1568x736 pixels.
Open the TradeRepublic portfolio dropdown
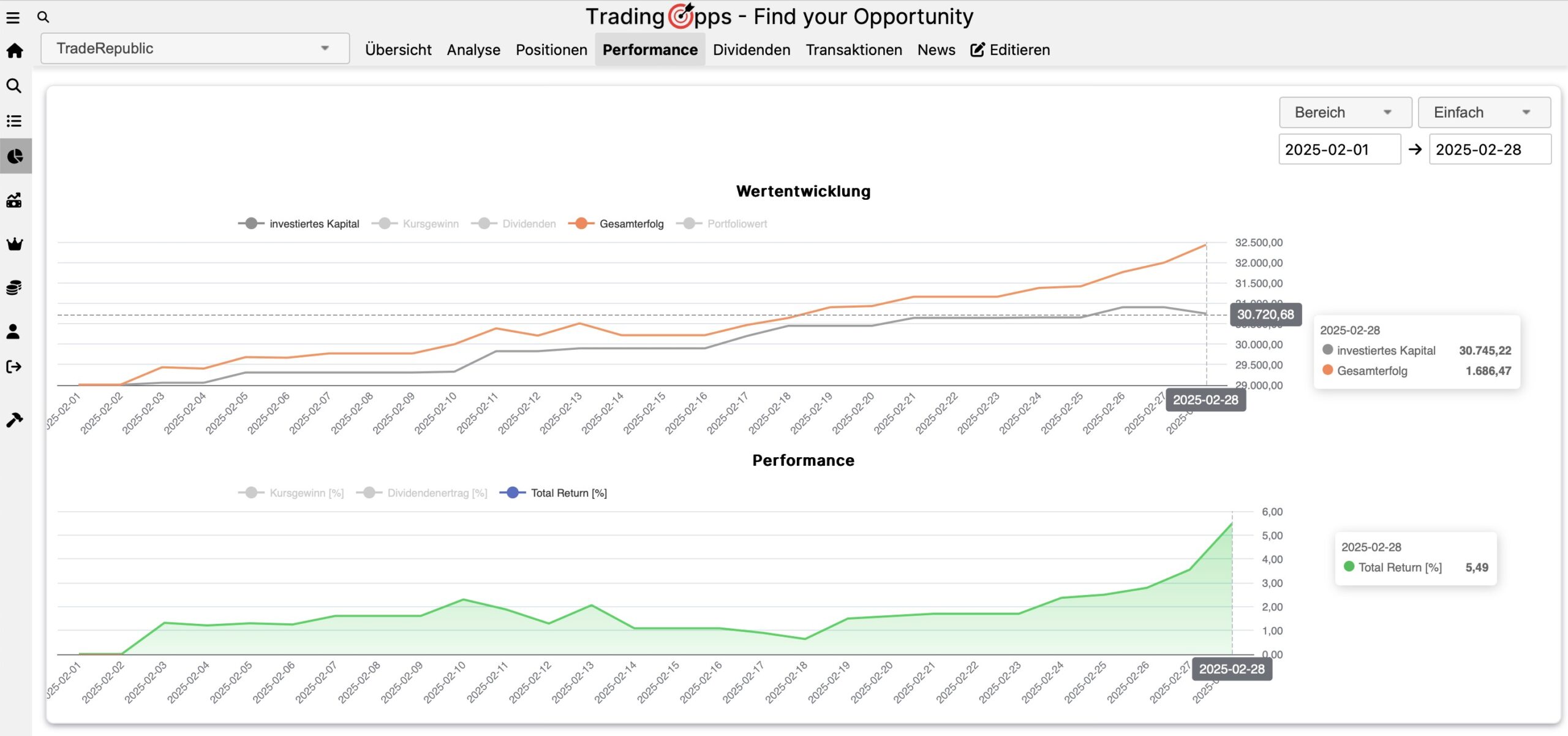point(195,48)
